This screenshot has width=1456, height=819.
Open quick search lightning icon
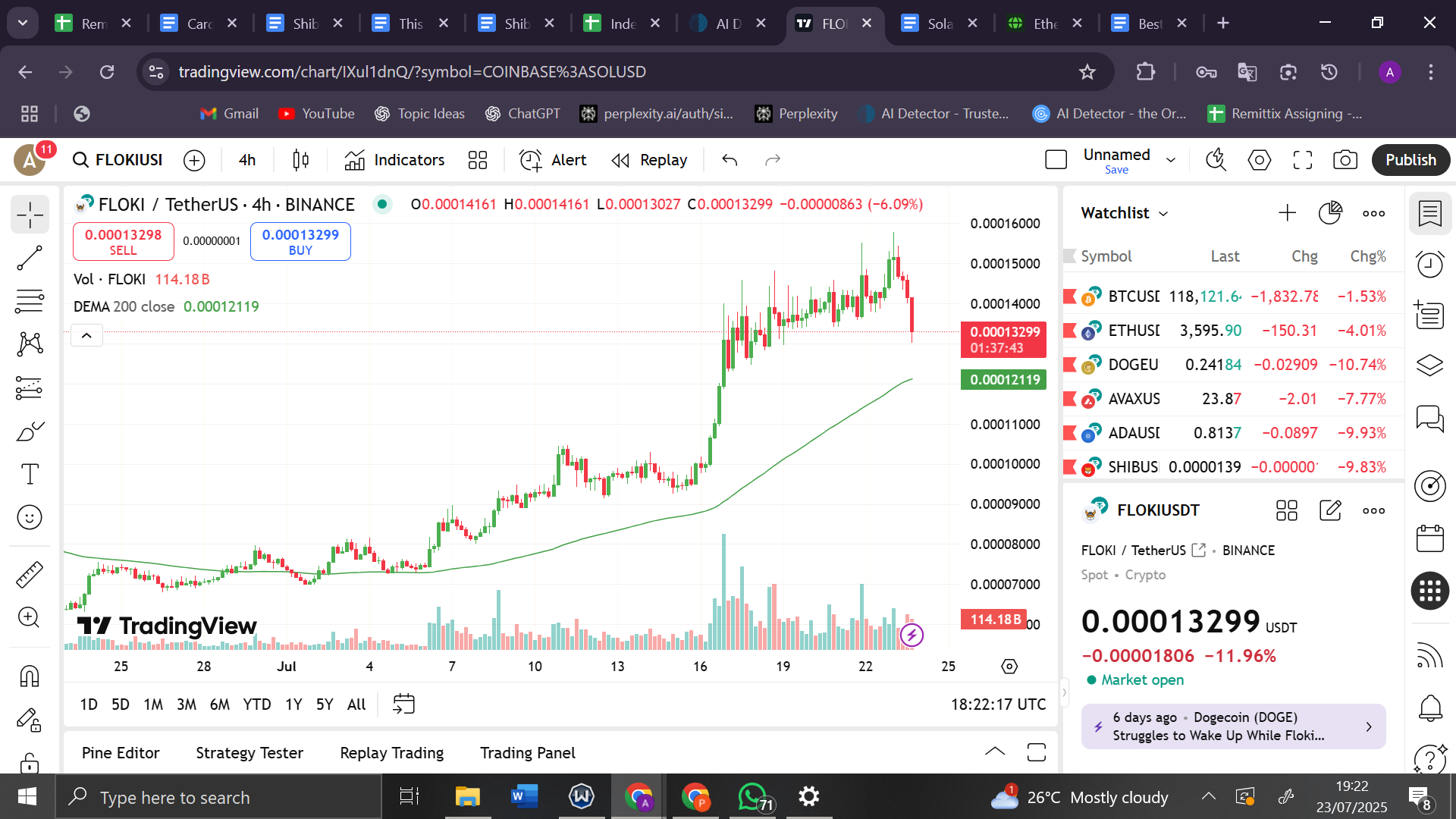tap(1216, 160)
